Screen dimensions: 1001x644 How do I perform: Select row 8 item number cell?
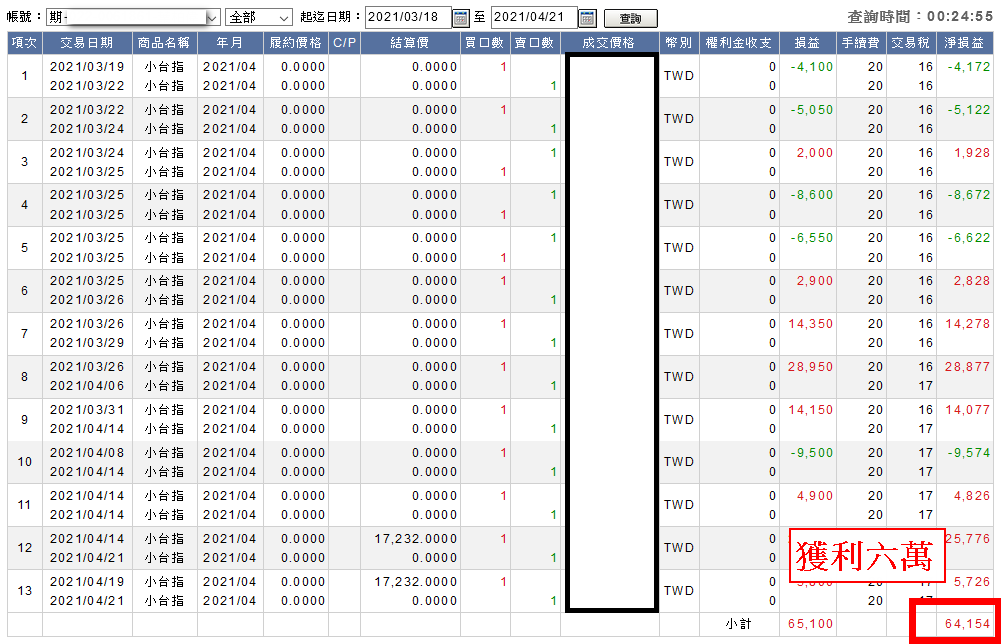(x=25, y=377)
